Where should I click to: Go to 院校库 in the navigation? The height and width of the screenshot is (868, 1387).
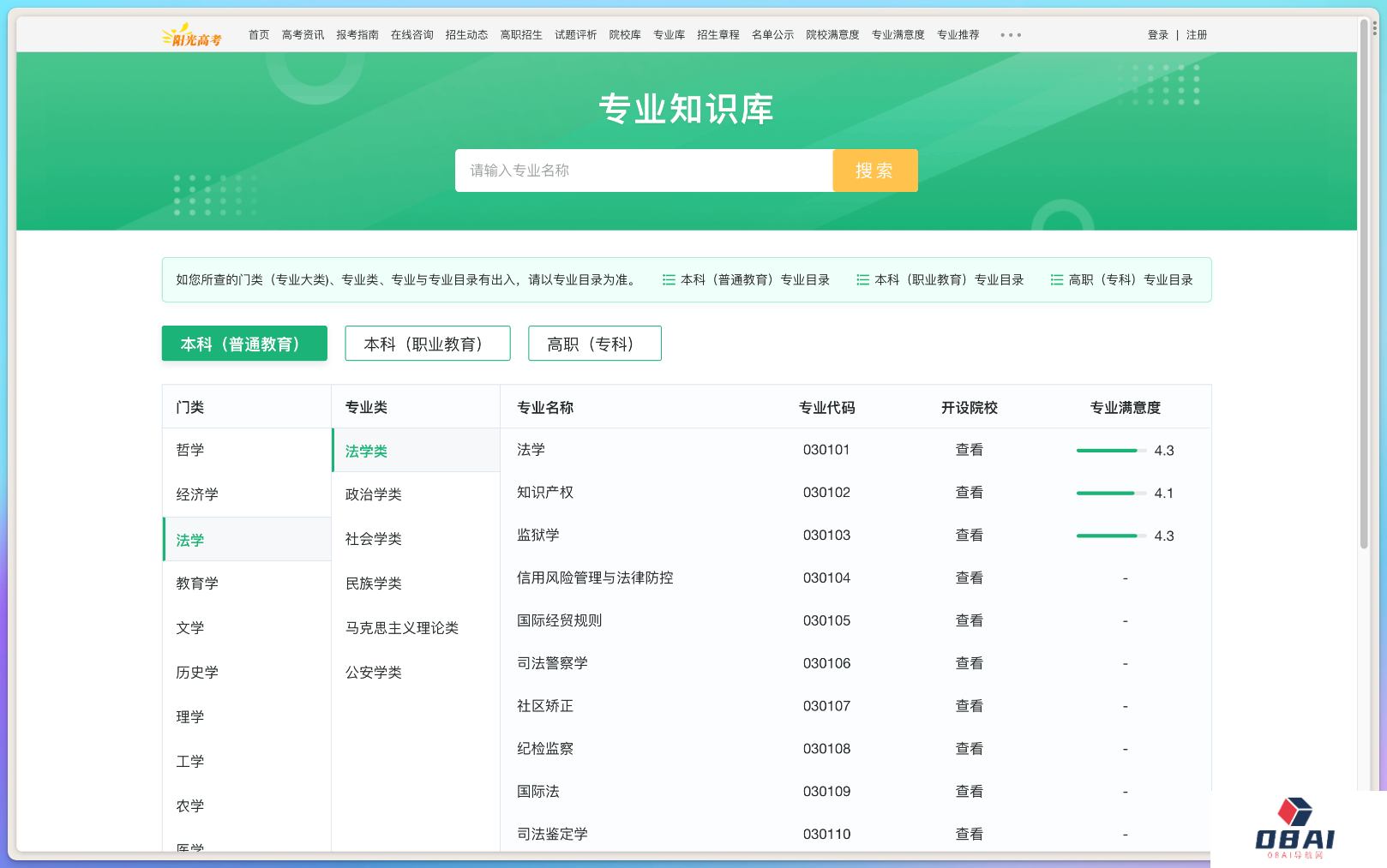[625, 35]
